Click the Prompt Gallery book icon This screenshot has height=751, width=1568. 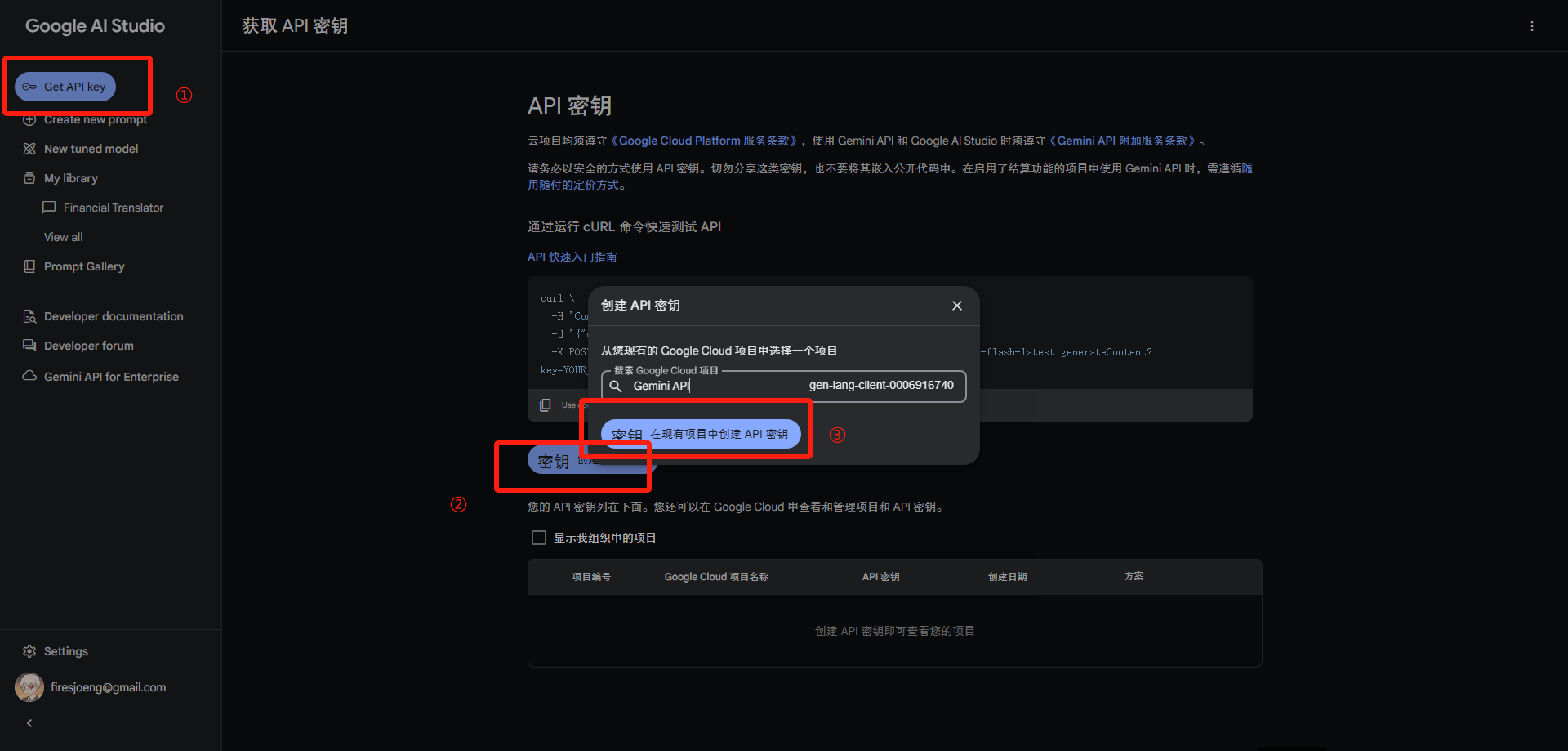click(29, 266)
